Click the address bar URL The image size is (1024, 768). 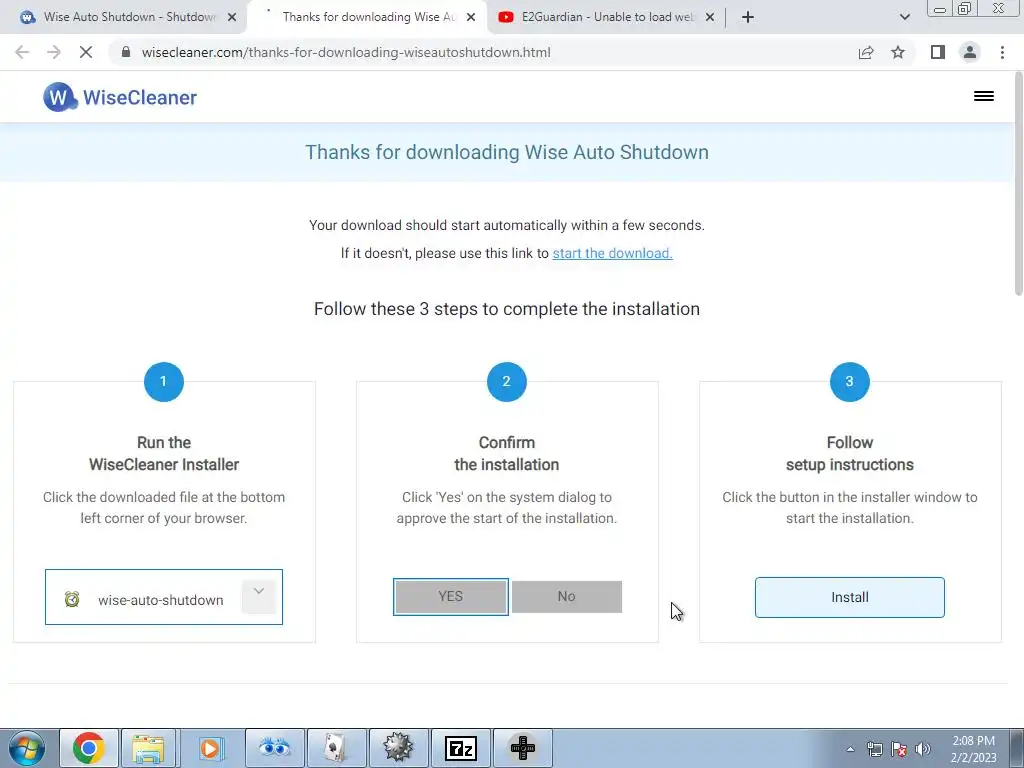(x=346, y=52)
